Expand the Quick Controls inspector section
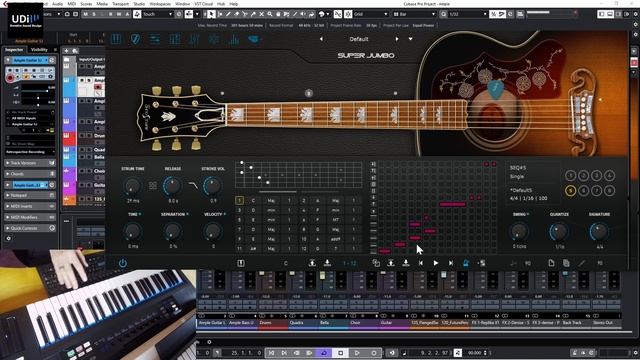The image size is (640, 360). (x=30, y=228)
